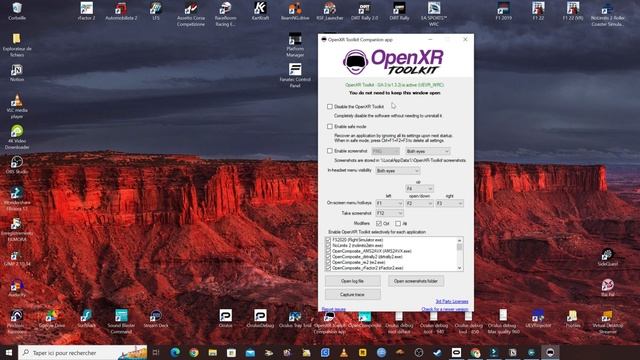Select the EA SPORTS WRC desktop icon
This screenshot has height=360, width=640.
(434, 14)
